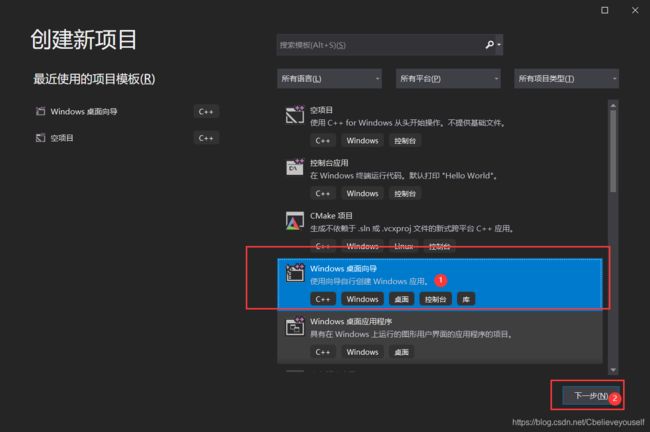Click the CMake 项目 template title
Screen dimensions: 650x432
coord(331,216)
